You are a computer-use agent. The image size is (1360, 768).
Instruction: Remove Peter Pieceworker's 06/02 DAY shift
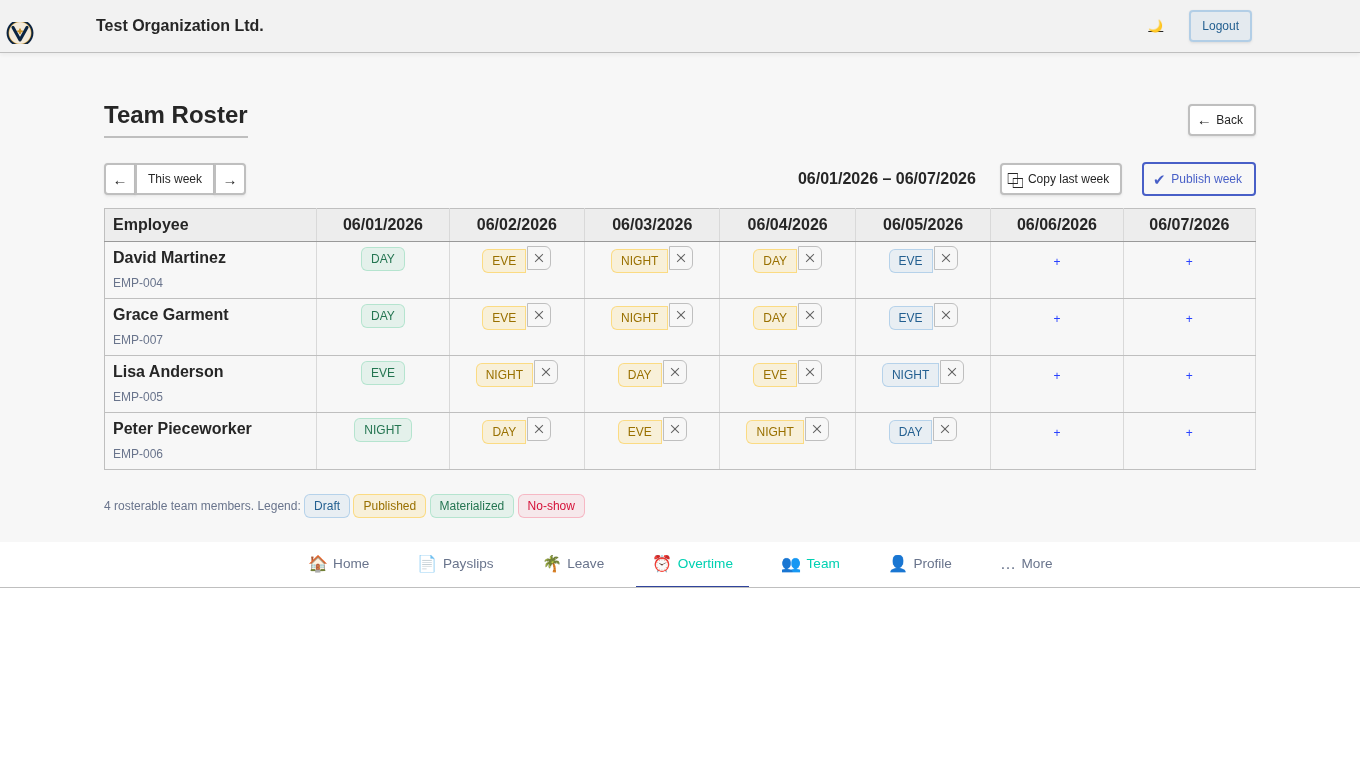tap(539, 429)
